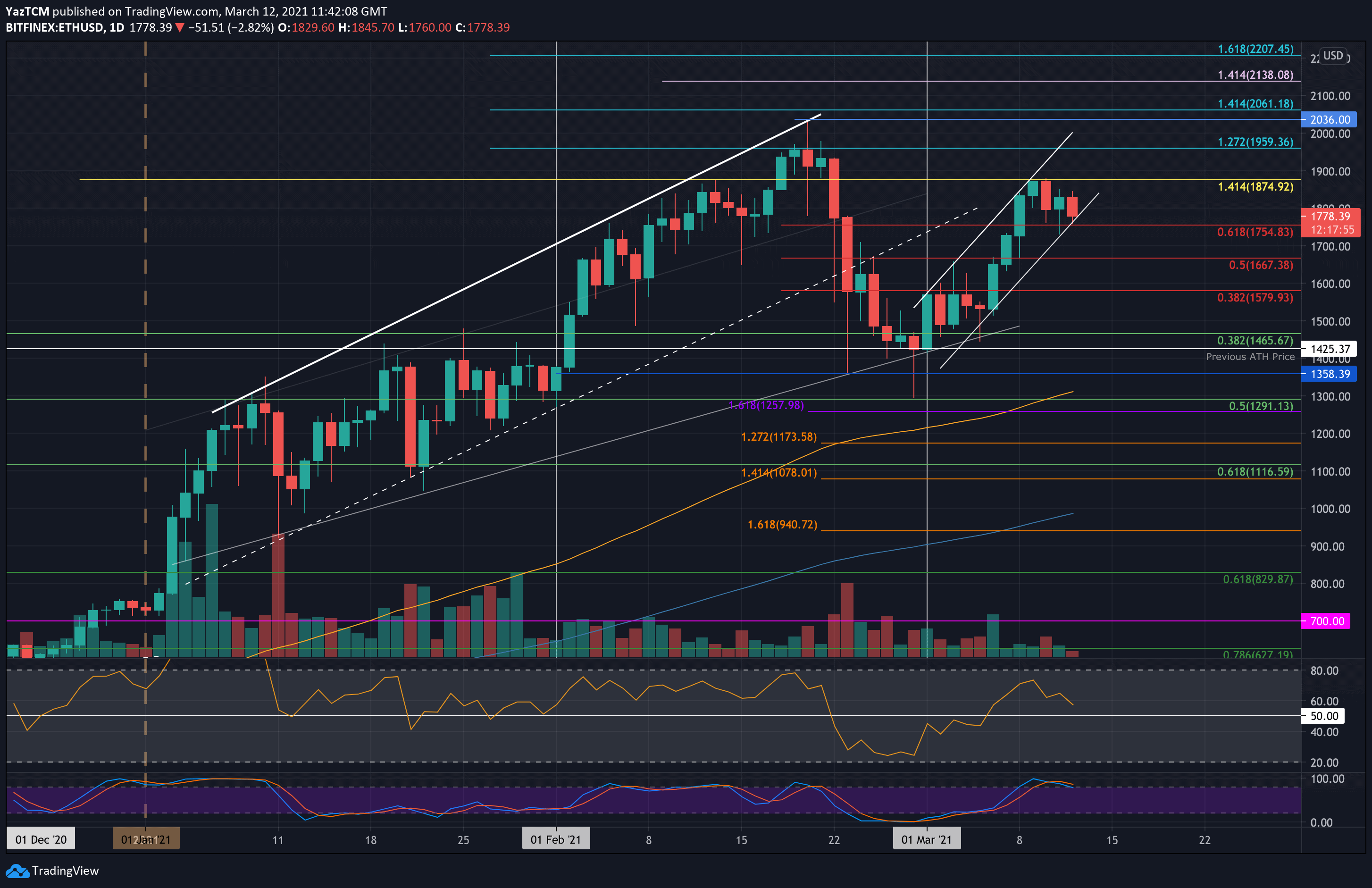Screen dimensions: 1372x888
Task: Click the 1358.39 blue price tag
Action: [1330, 374]
